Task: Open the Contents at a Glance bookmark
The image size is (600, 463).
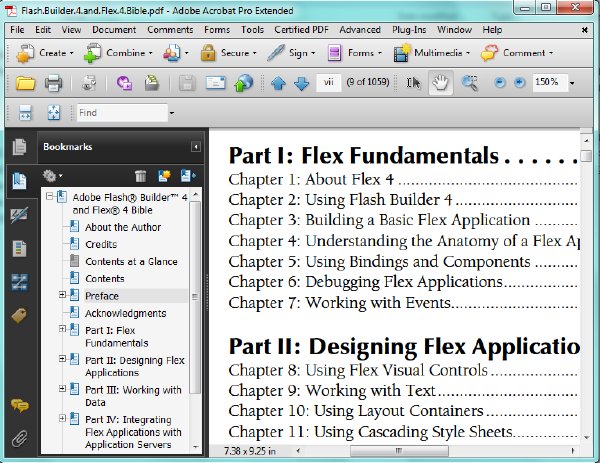Action: [131, 262]
